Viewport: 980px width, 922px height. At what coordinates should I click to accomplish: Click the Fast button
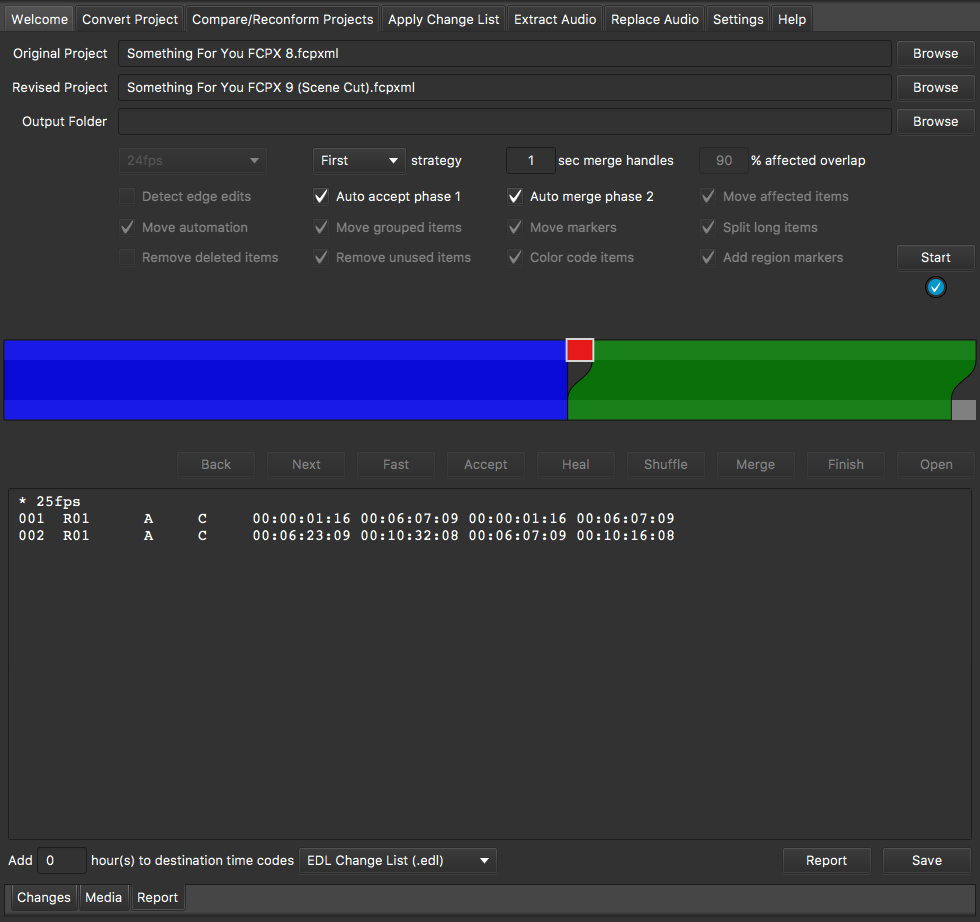point(396,464)
